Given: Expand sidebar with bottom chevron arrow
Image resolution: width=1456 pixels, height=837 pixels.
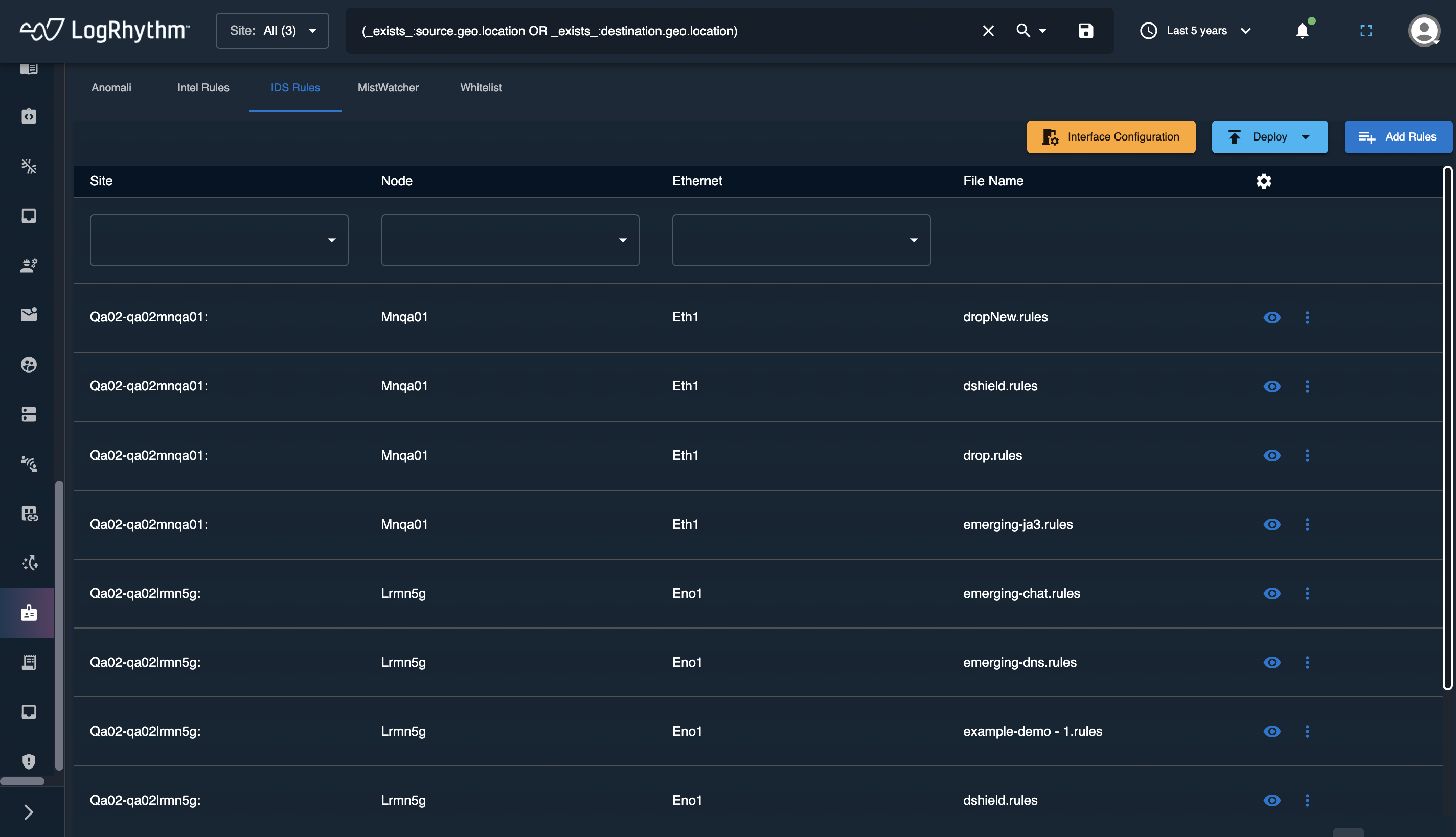Looking at the screenshot, I should tap(29, 811).
